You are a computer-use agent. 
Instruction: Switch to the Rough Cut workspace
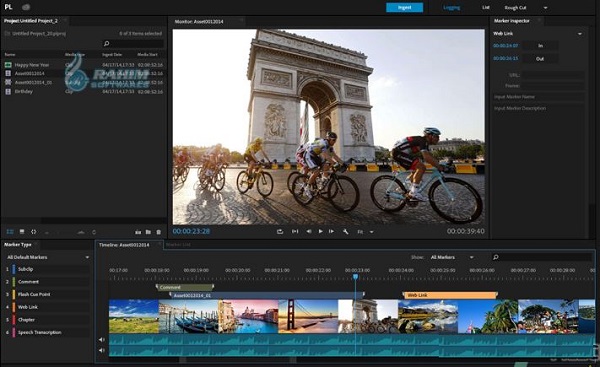pyautogui.click(x=515, y=8)
